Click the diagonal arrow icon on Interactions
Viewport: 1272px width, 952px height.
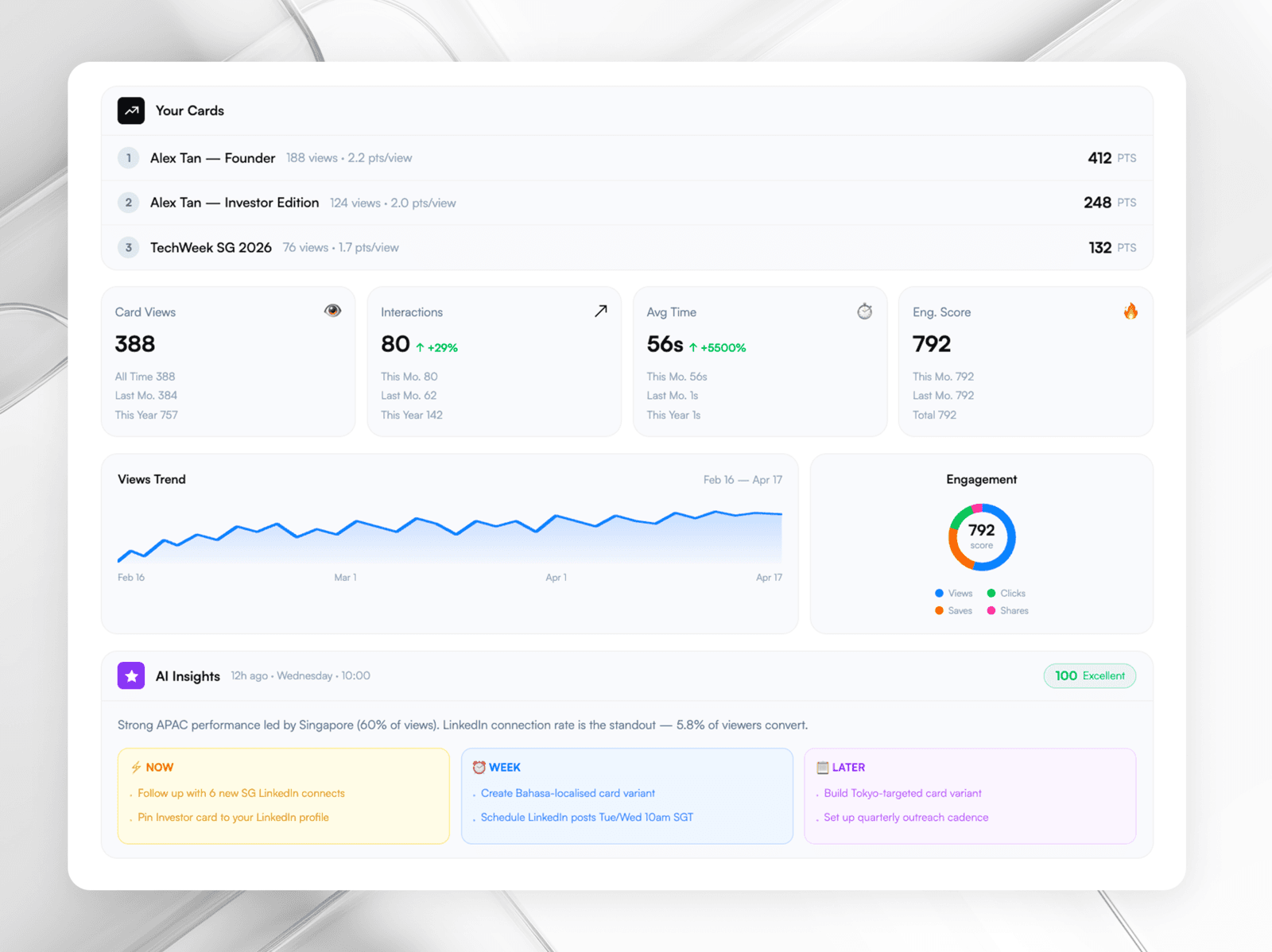click(601, 311)
